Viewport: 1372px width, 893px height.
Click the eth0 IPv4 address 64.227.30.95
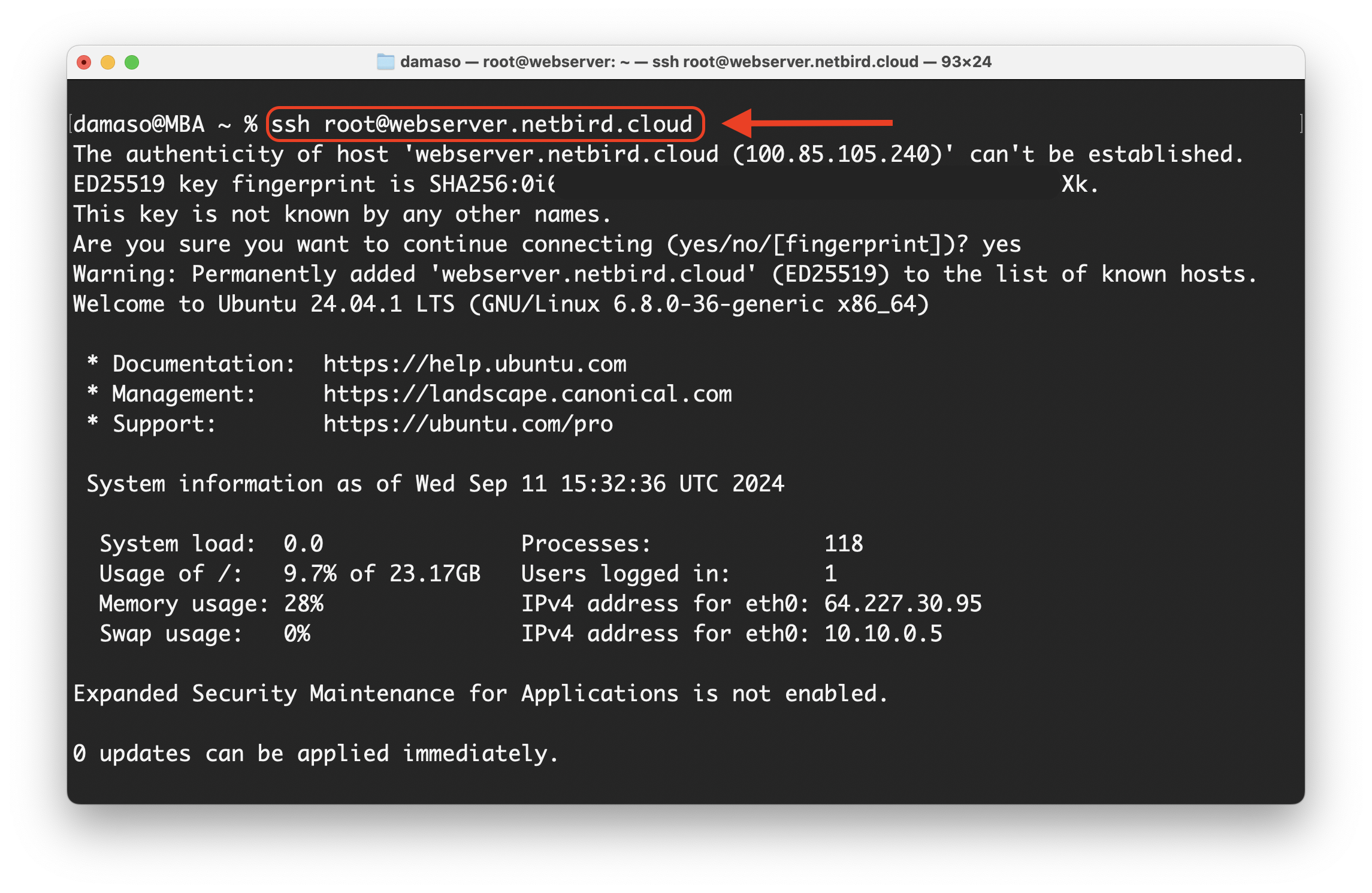[903, 604]
